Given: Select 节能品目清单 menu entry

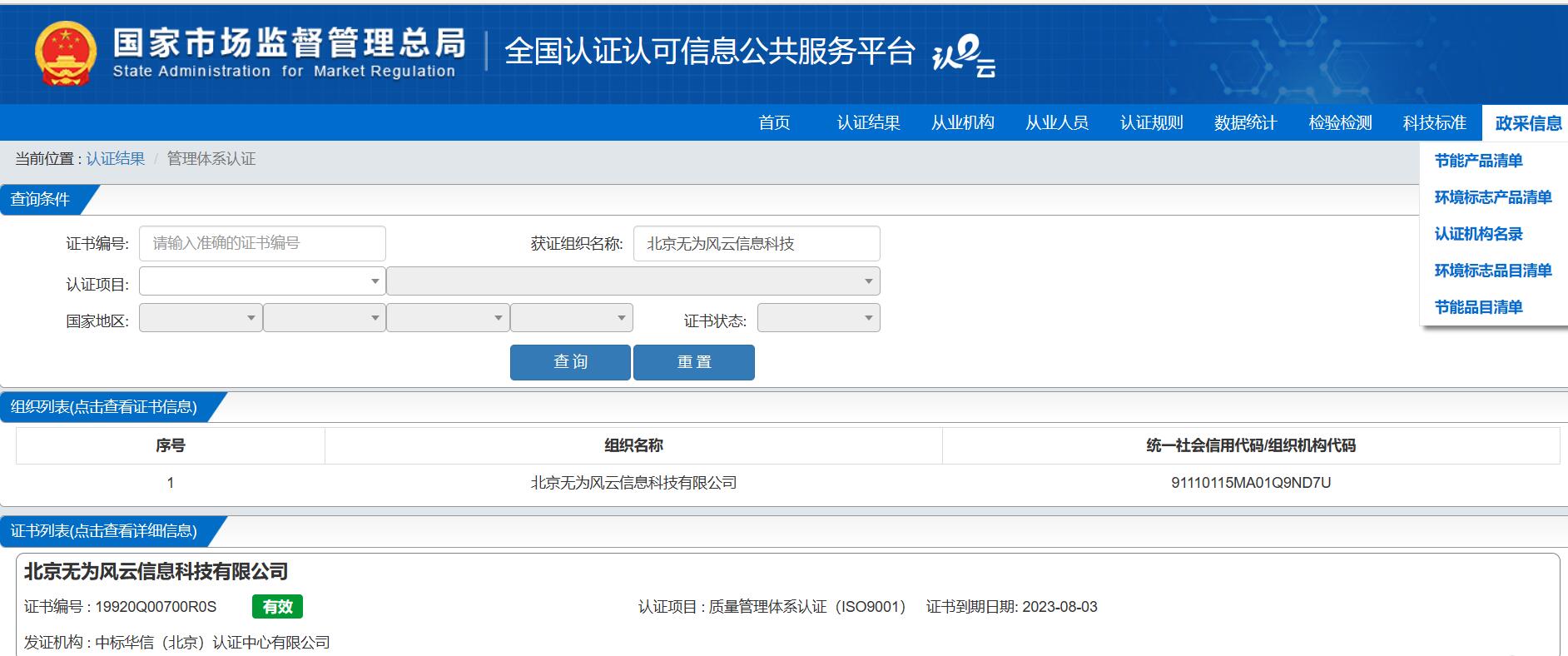Looking at the screenshot, I should point(1478,307).
